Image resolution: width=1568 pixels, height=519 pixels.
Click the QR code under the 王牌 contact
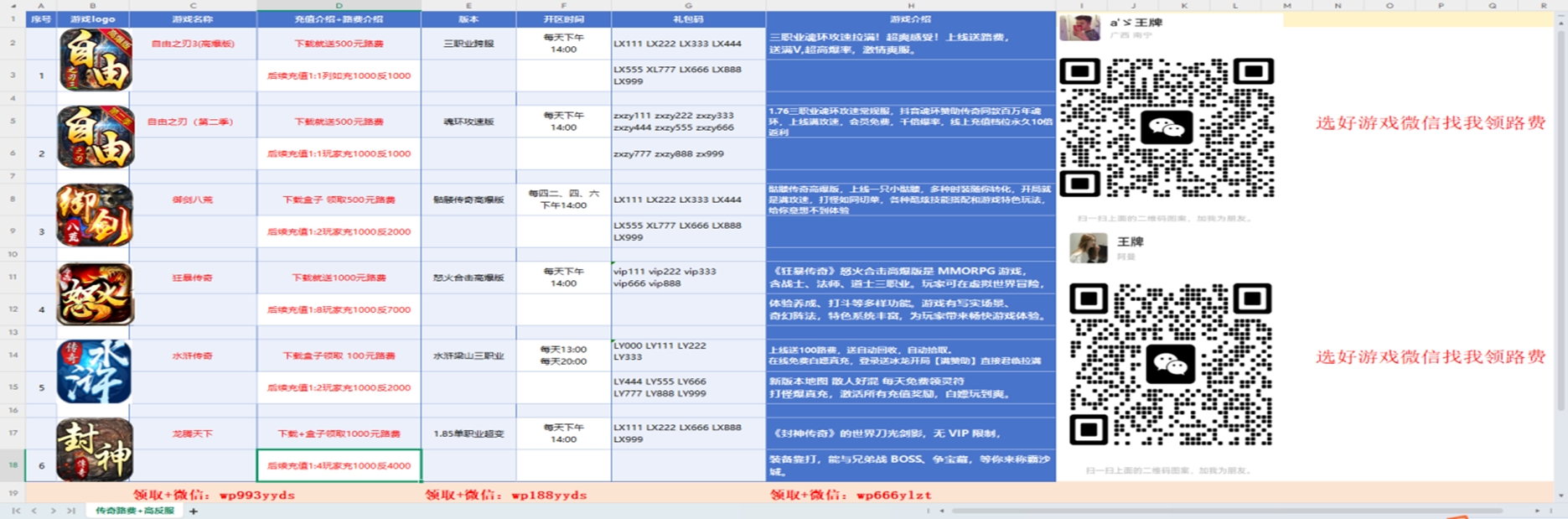tap(1171, 364)
